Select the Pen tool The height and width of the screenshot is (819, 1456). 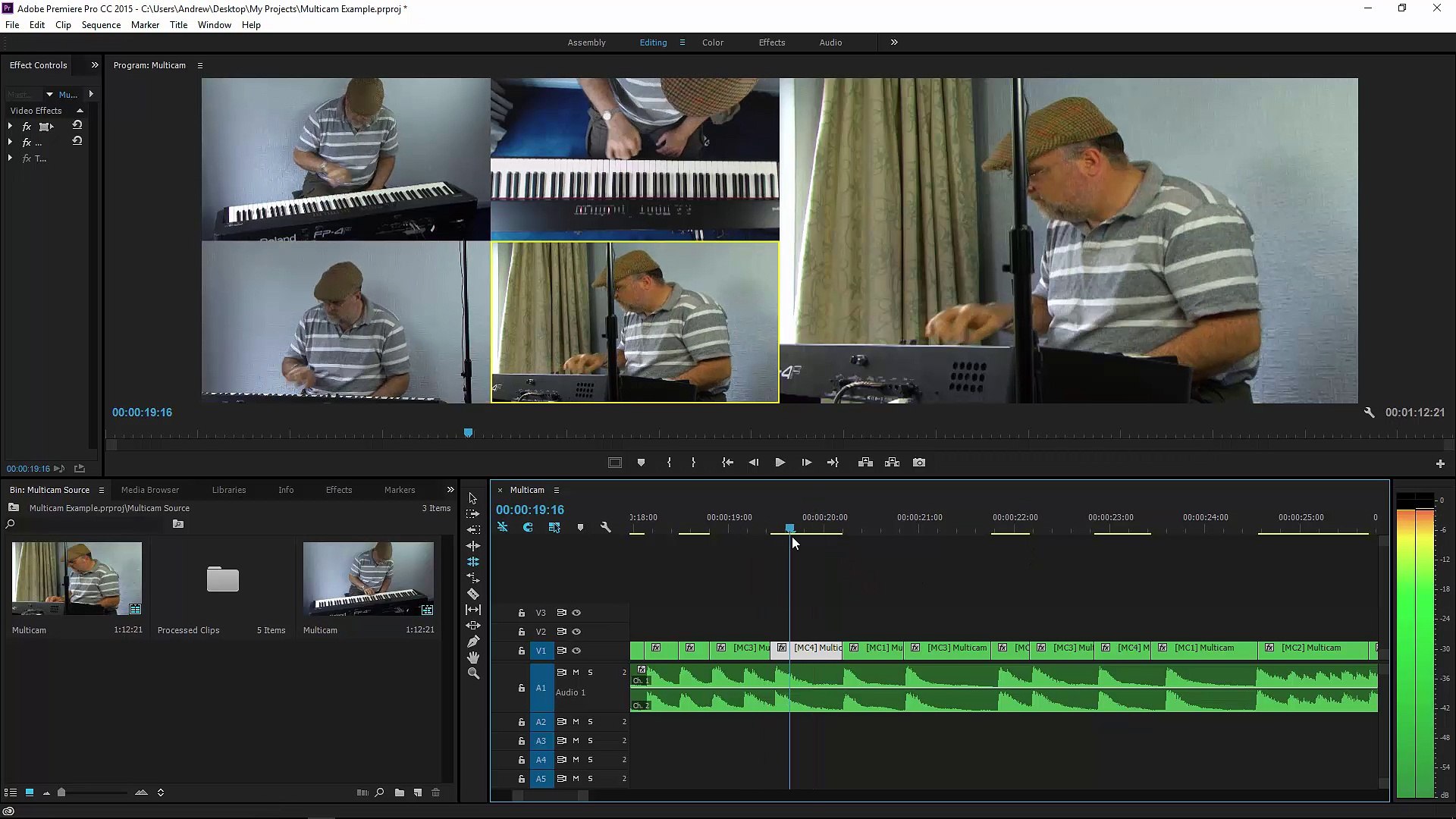pyautogui.click(x=472, y=642)
